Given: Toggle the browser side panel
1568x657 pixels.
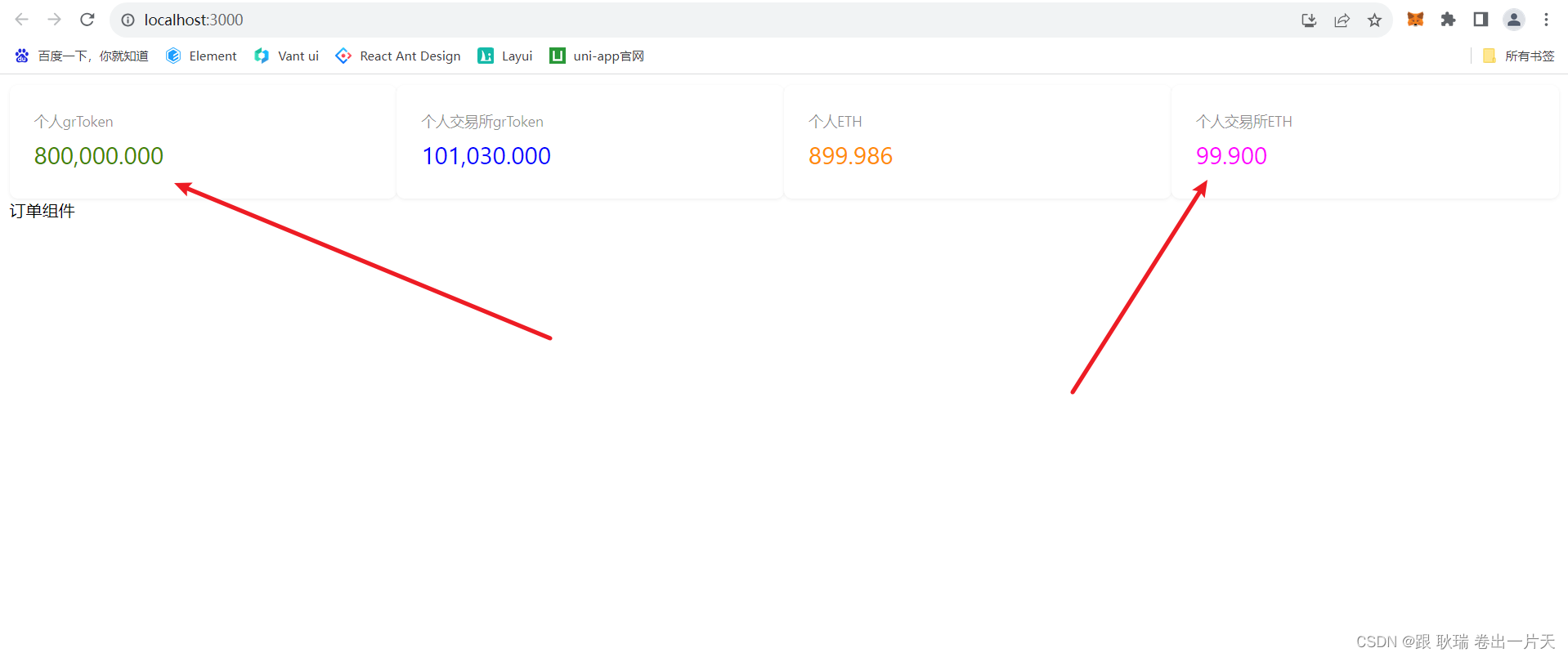Looking at the screenshot, I should [1481, 20].
